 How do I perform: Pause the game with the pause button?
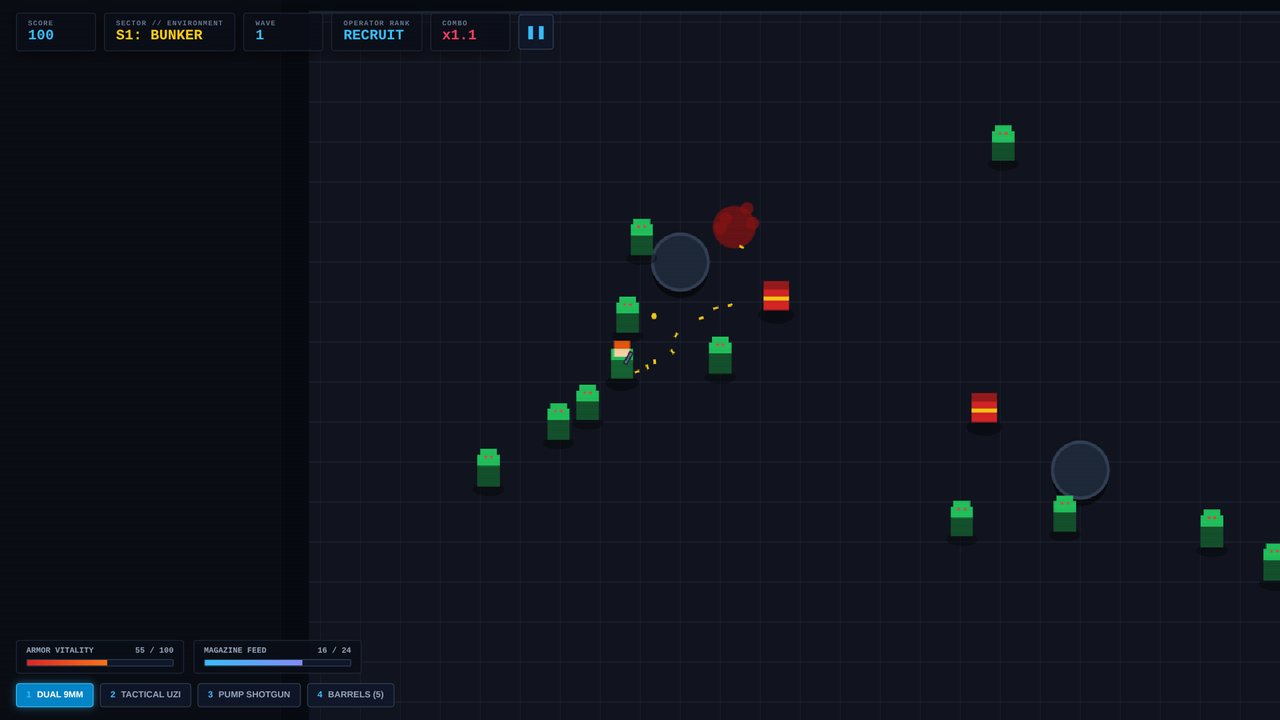click(x=536, y=32)
